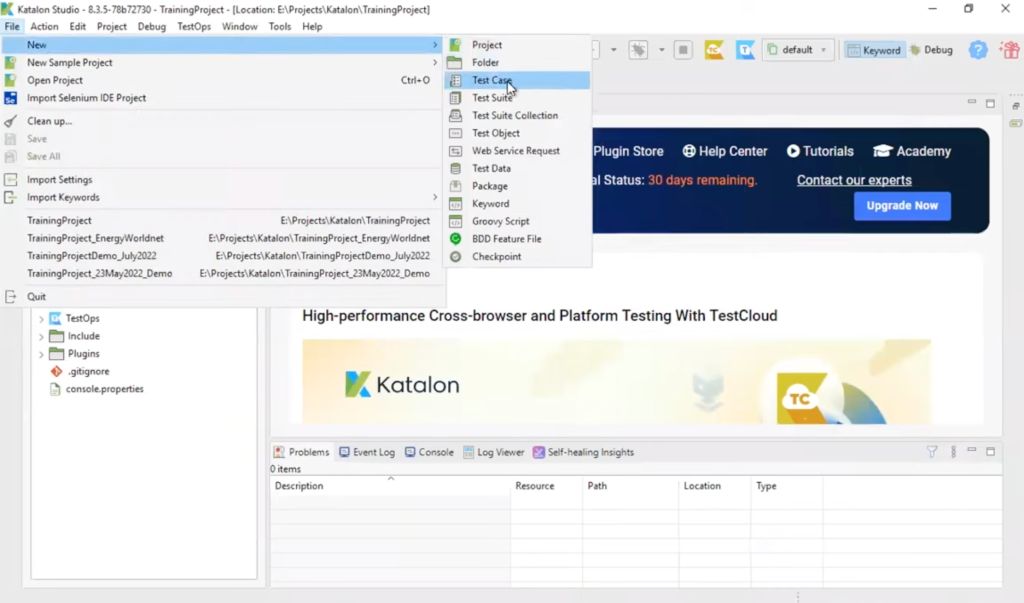Select the Event Log tab
Screen dimensions: 1024x603
click(x=367, y=452)
